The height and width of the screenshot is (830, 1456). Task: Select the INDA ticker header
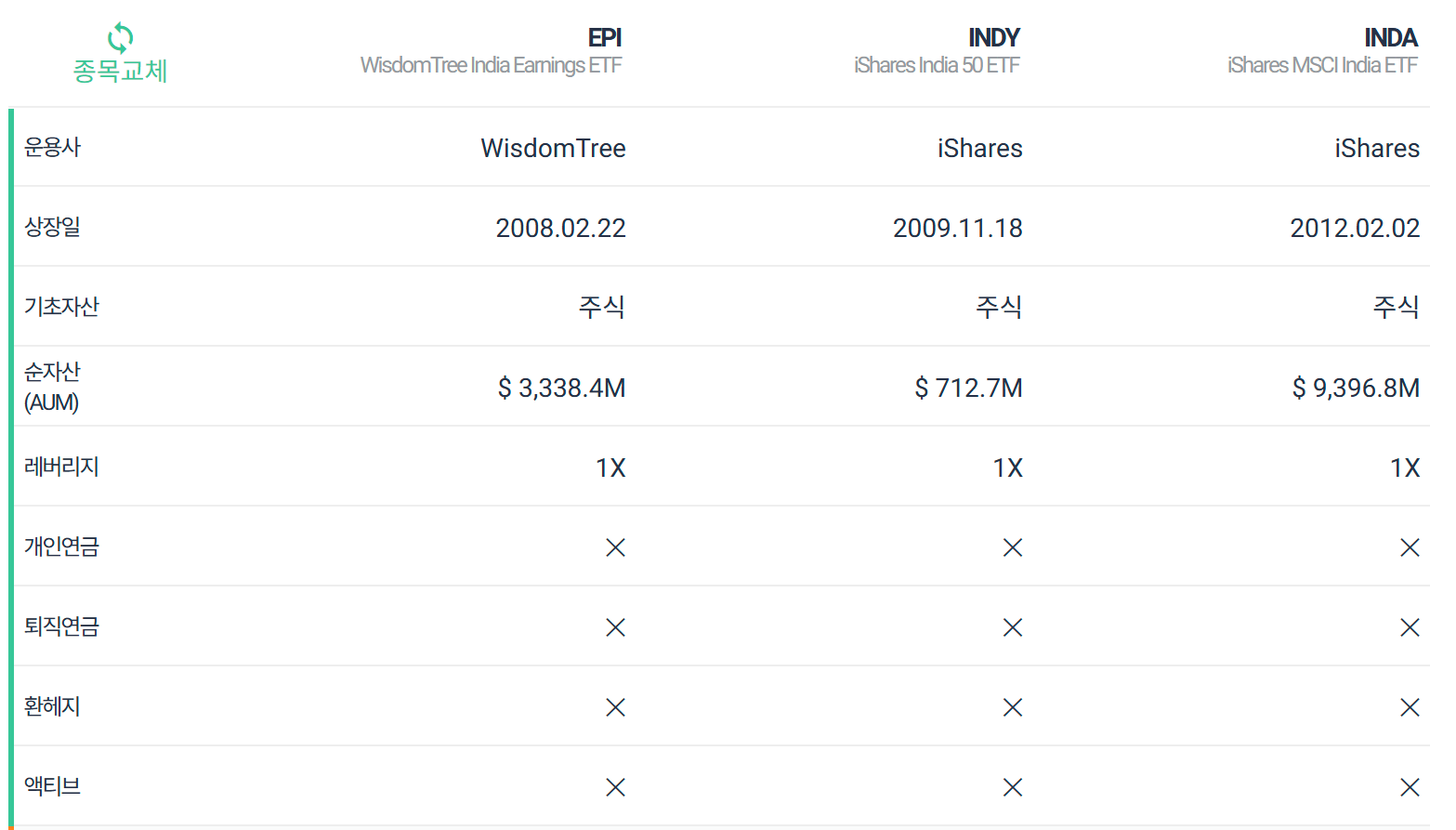pyautogui.click(x=1390, y=38)
